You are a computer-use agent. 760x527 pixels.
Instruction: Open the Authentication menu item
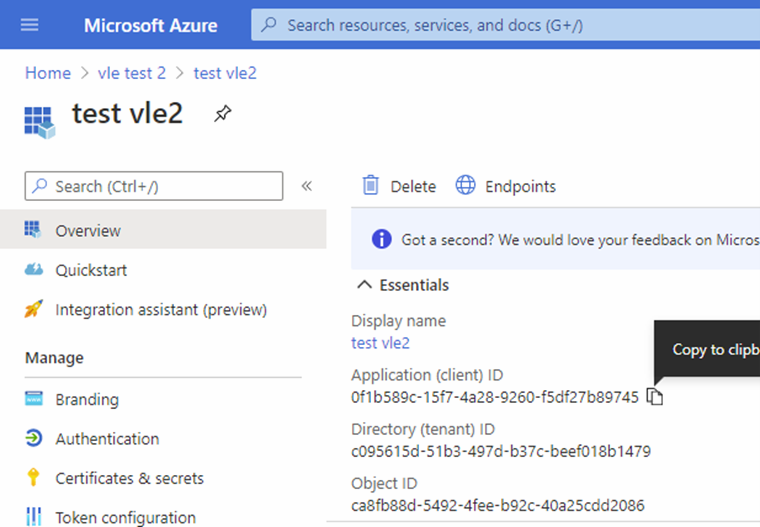tap(107, 439)
